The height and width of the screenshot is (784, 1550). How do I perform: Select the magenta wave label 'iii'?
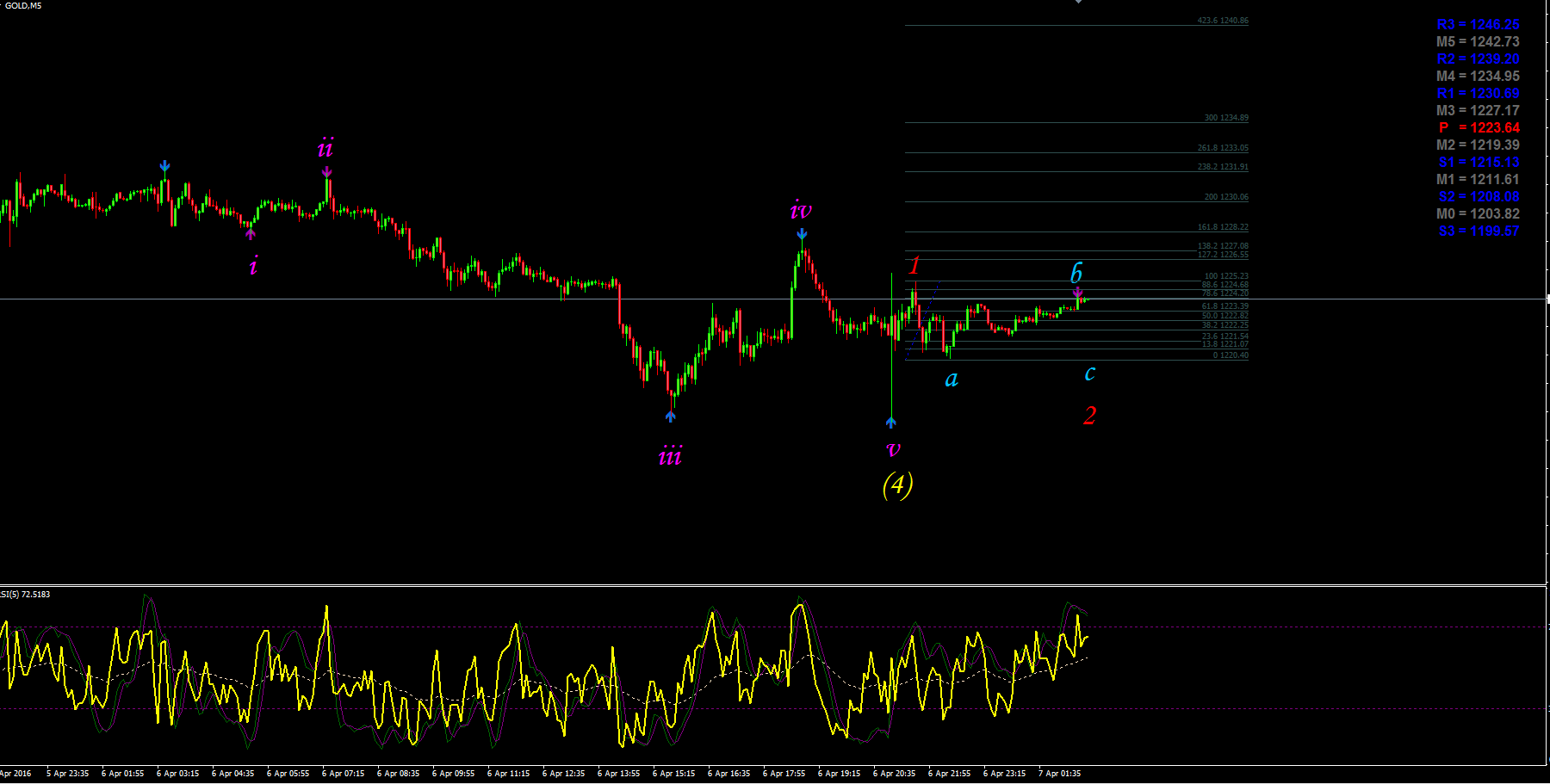(670, 455)
